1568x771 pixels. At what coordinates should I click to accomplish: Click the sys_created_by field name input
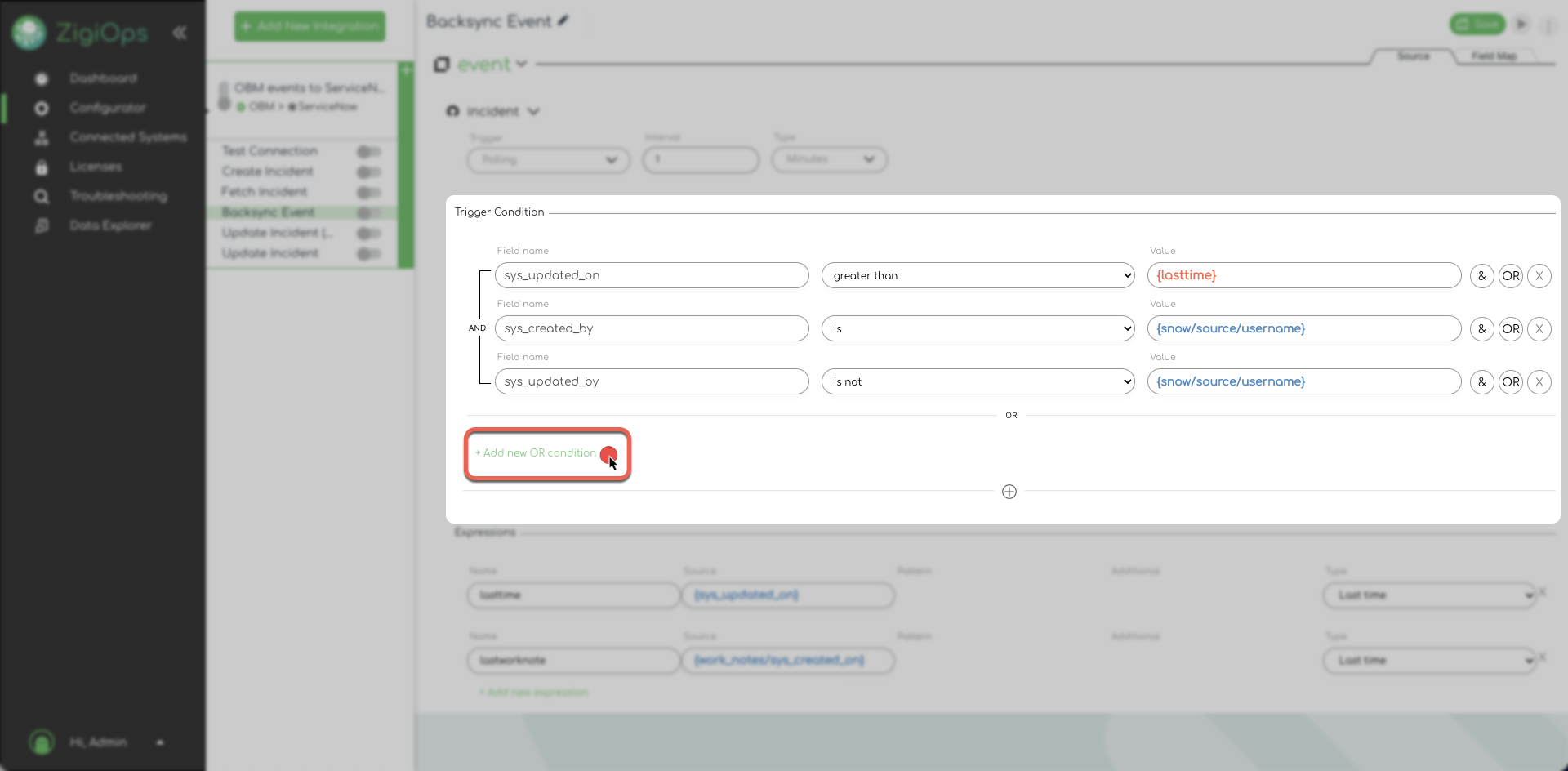point(651,329)
